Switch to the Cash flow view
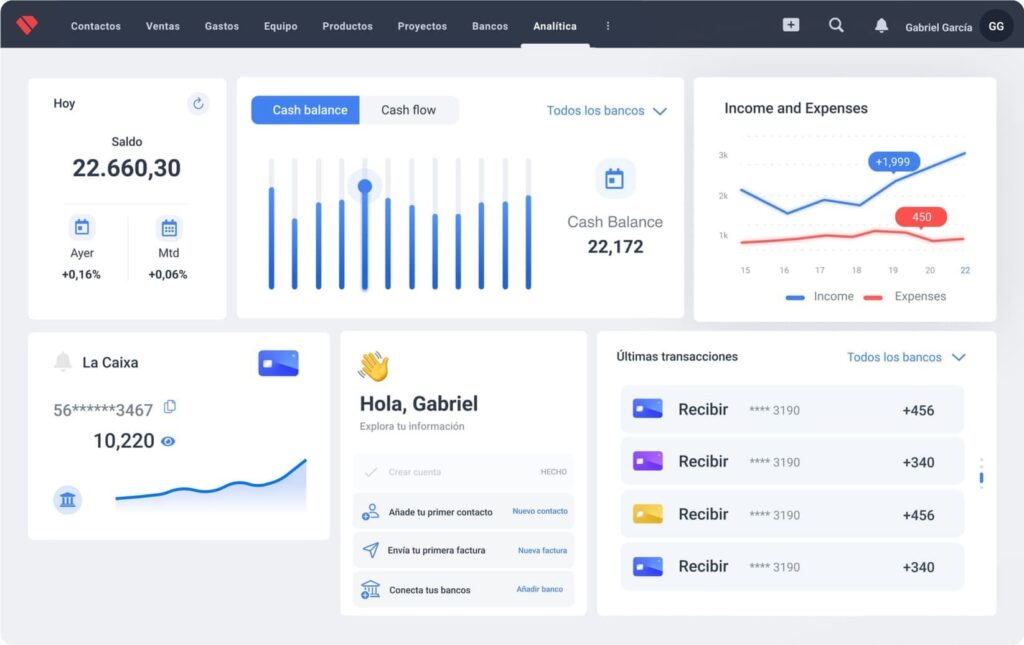Screen dimensions: 1024x645 (409, 110)
